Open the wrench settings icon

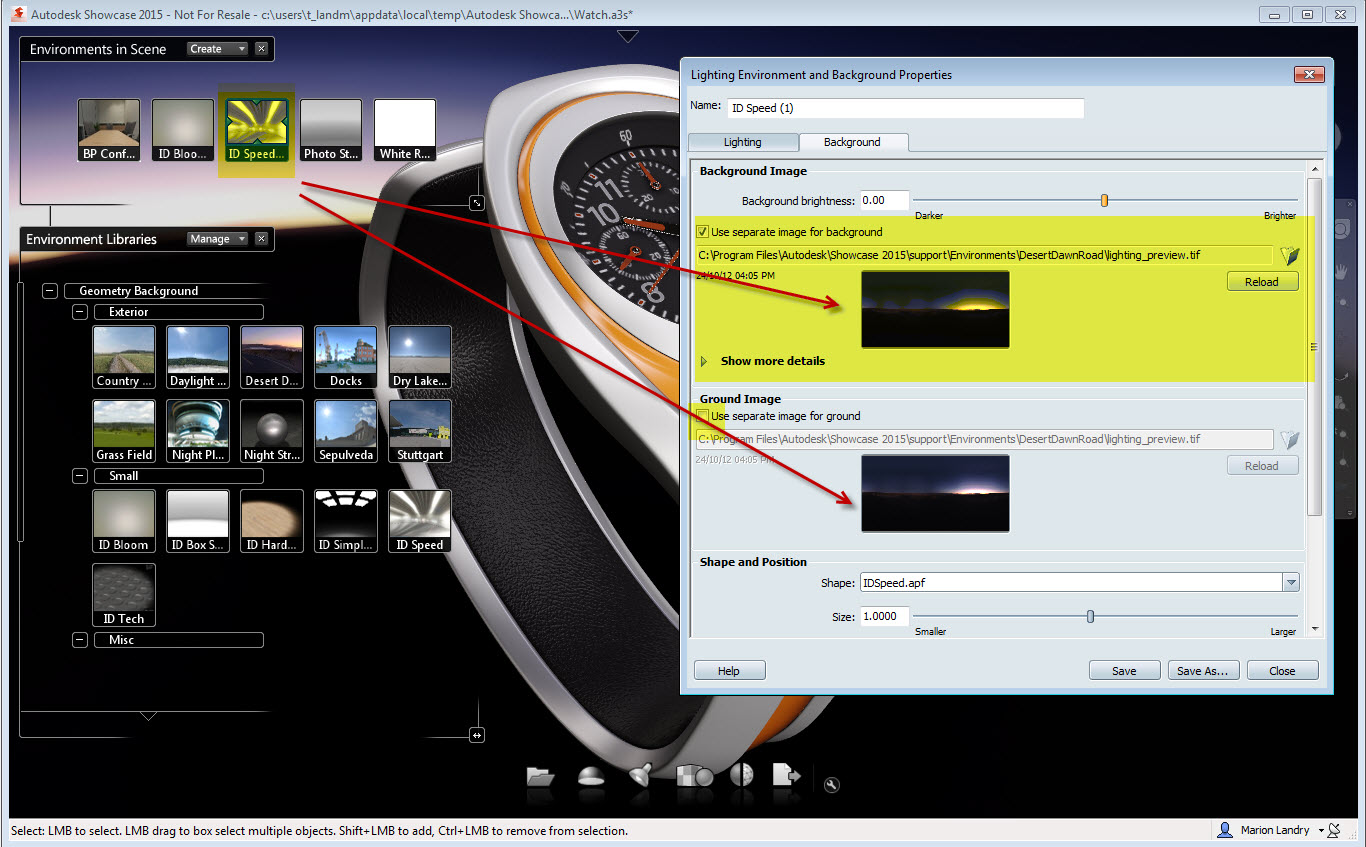(831, 785)
